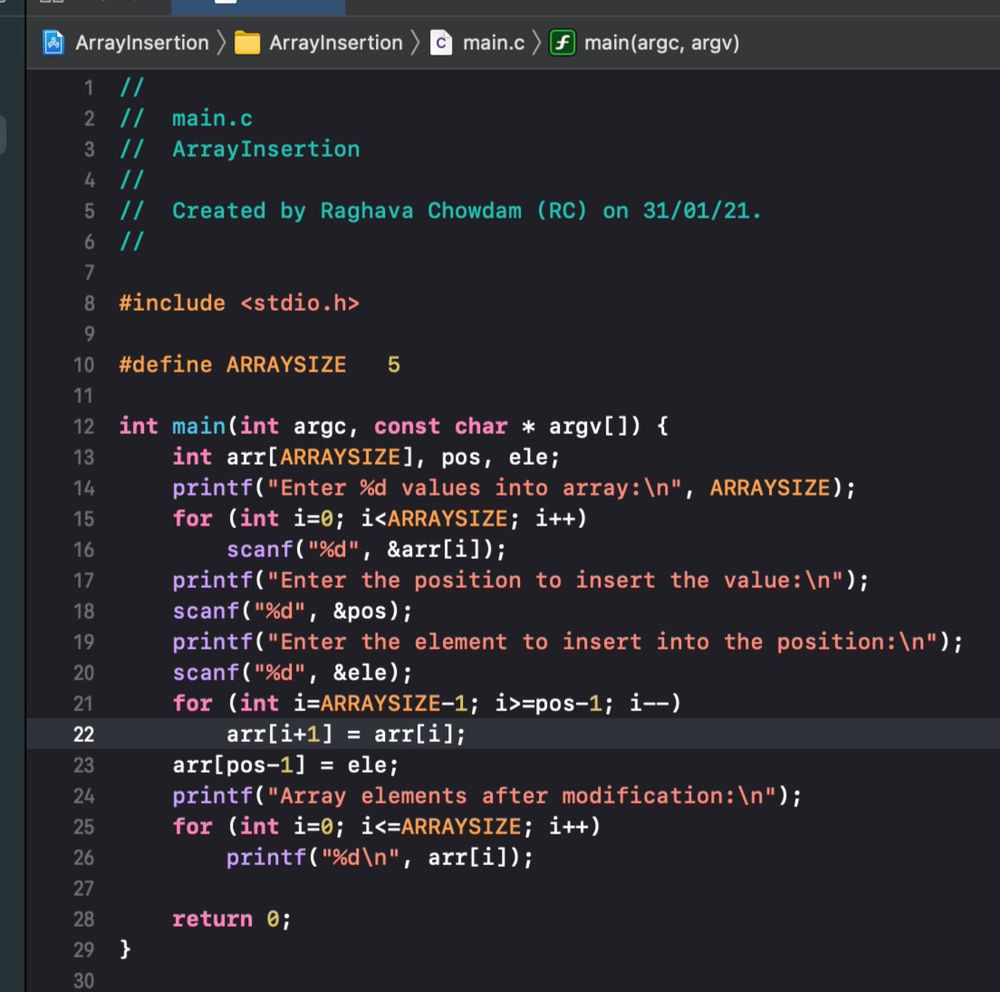Viewport: 1000px width, 992px height.
Task: Click 'i<ARRAYSIZE' on line 15
Action: click(x=434, y=518)
